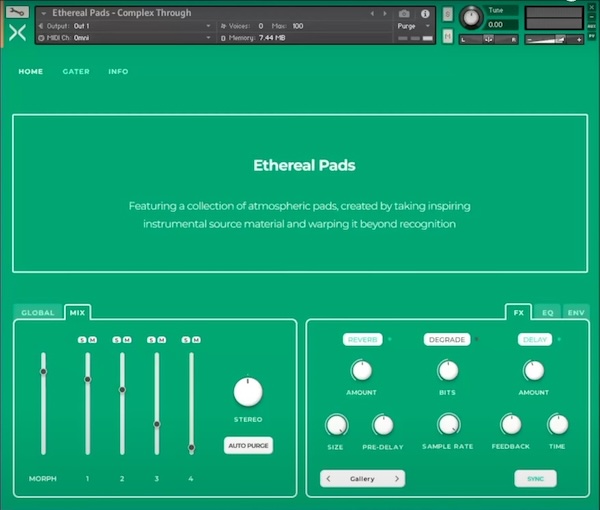Viewport: 600px width, 510px height.
Task: Mute the instrument with the M button
Action: [x=447, y=36]
